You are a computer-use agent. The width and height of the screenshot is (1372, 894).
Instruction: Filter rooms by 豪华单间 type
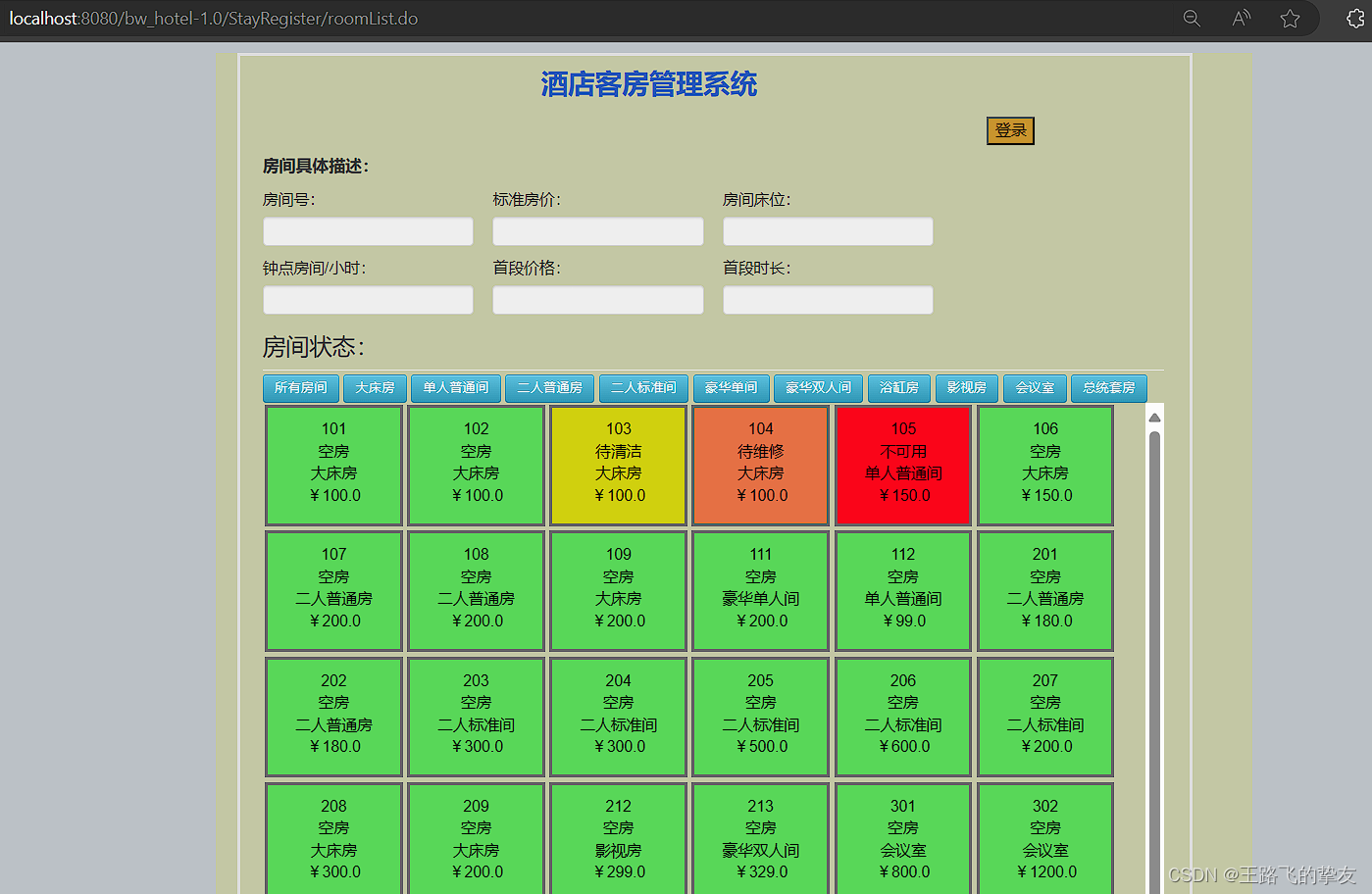pos(731,388)
